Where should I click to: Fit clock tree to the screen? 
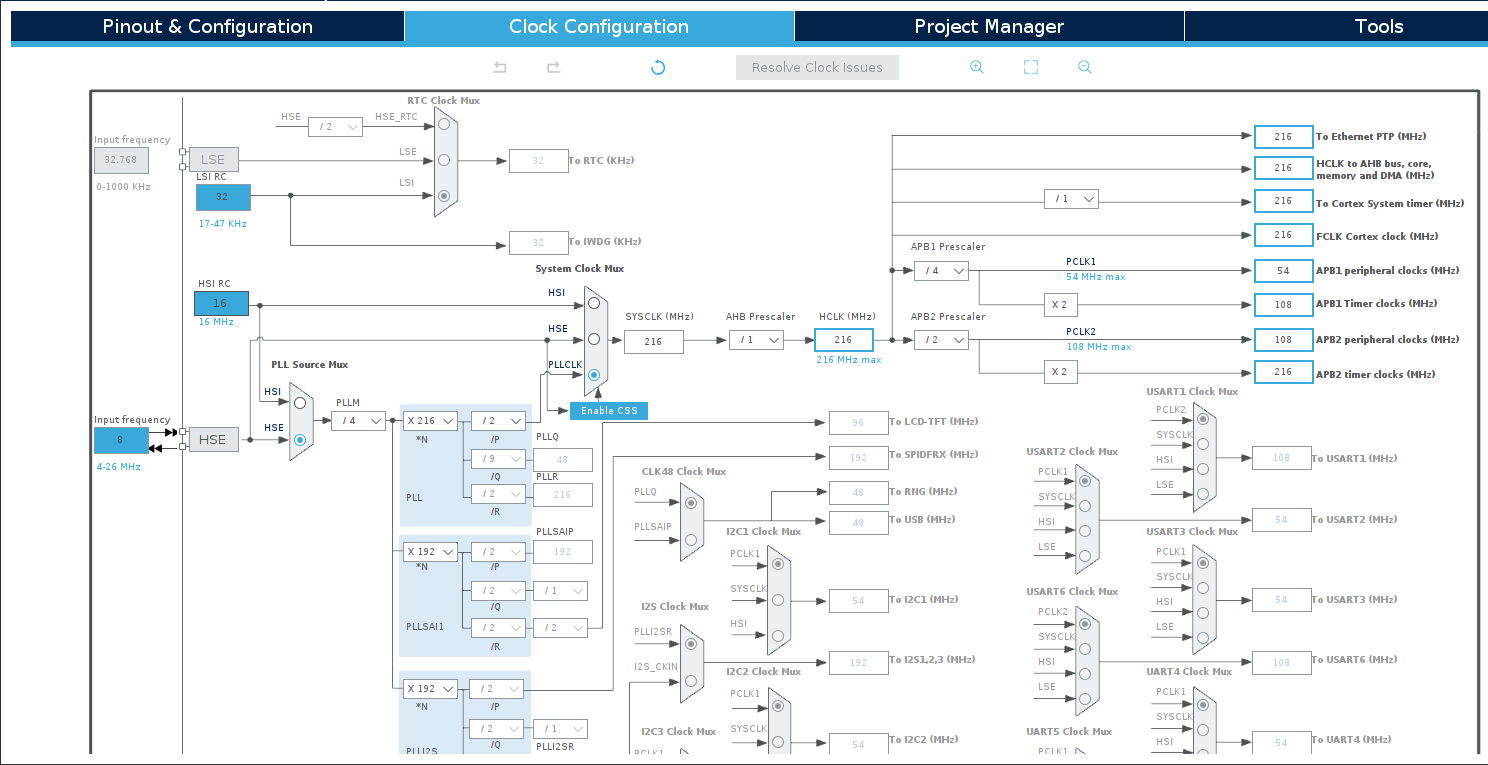tap(1030, 67)
